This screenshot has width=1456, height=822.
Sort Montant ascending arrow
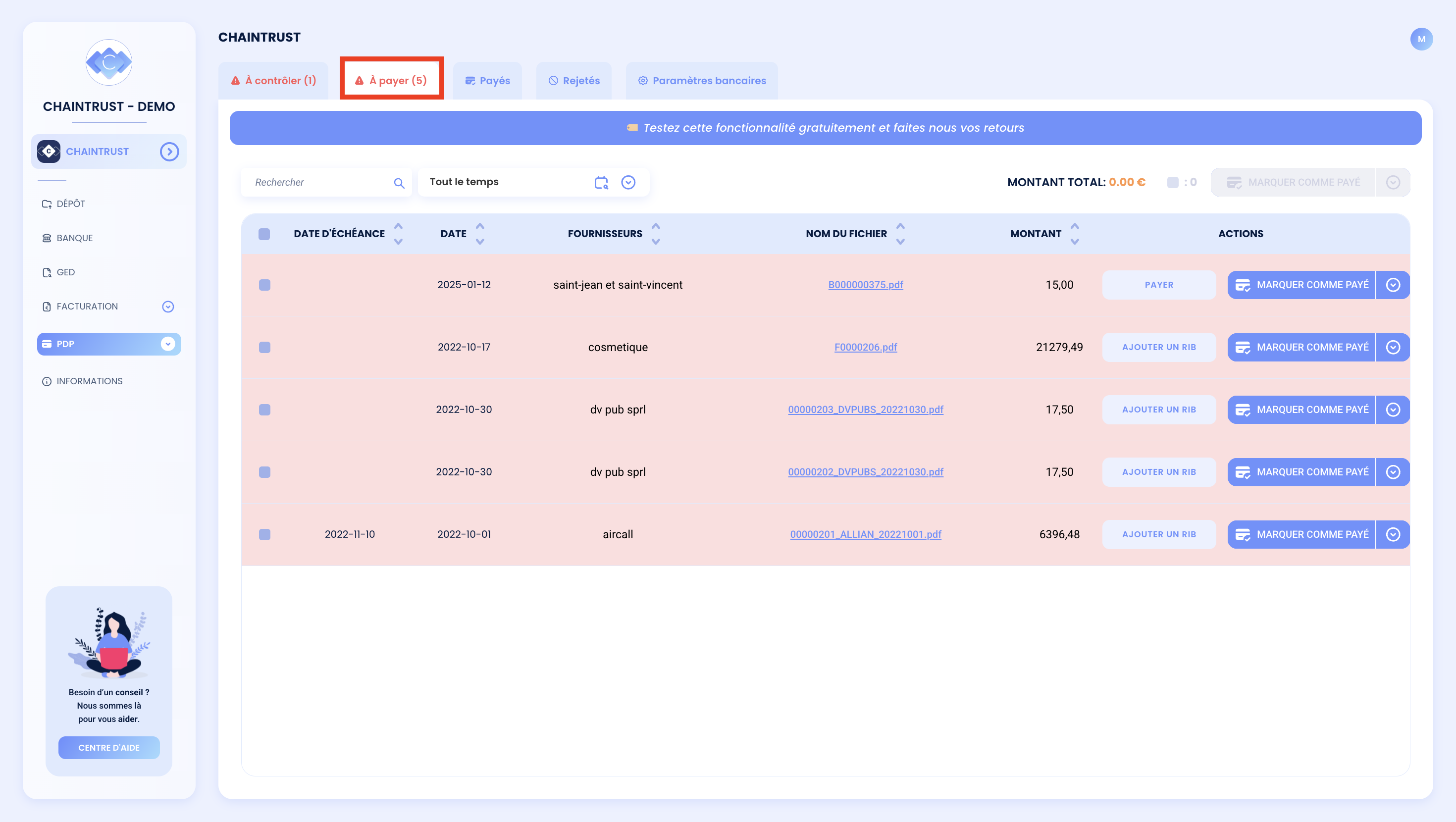pos(1075,226)
